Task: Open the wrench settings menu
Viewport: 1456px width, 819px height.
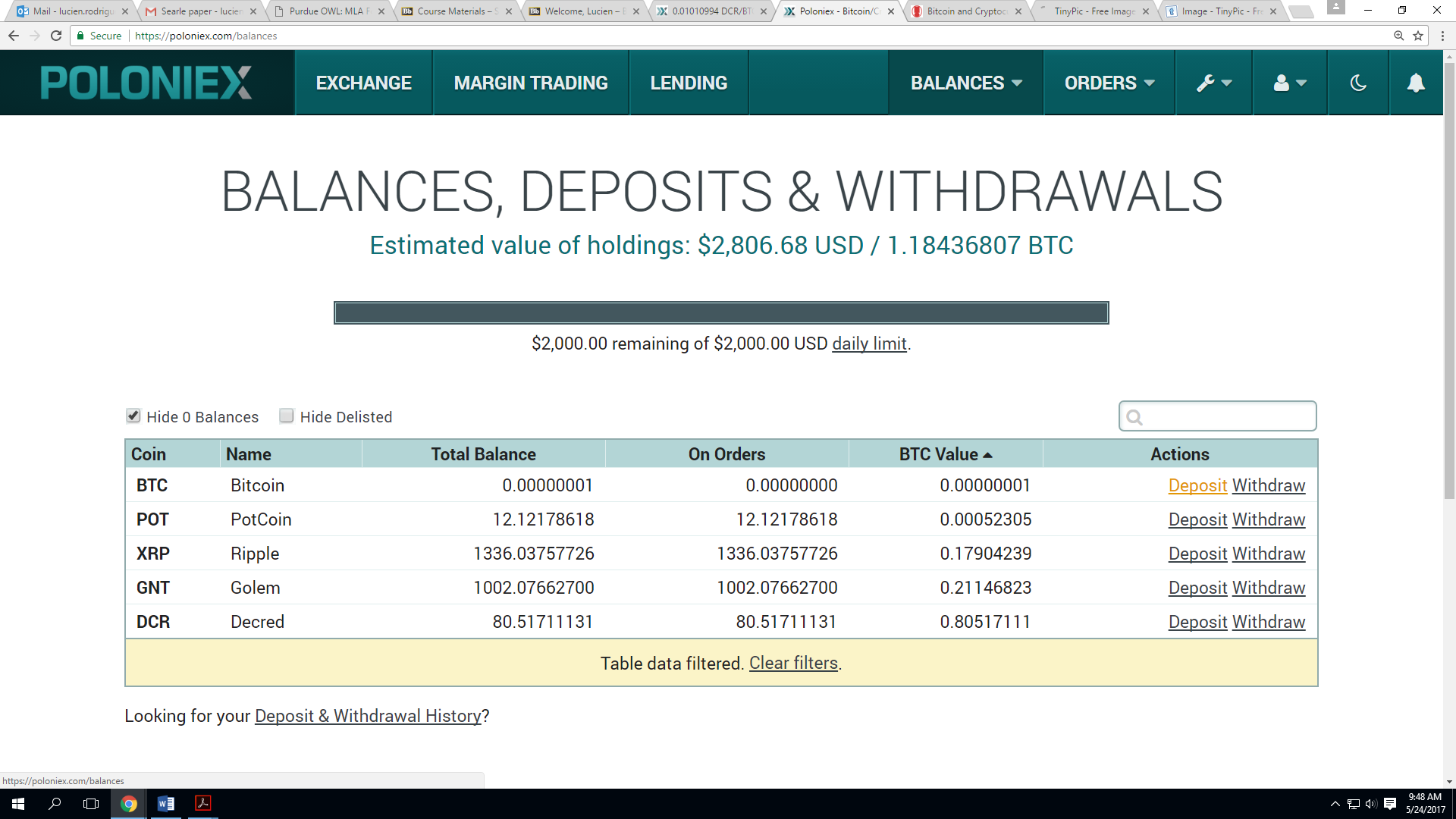Action: (1213, 83)
